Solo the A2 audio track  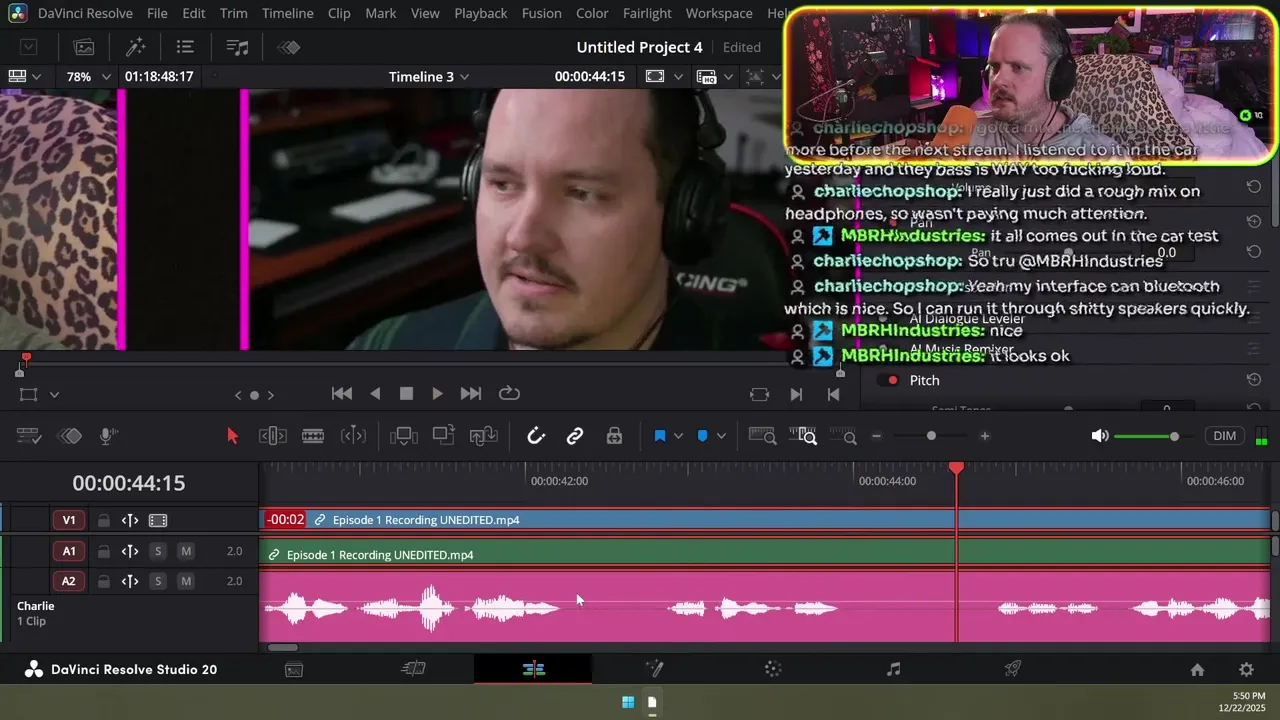coord(158,581)
